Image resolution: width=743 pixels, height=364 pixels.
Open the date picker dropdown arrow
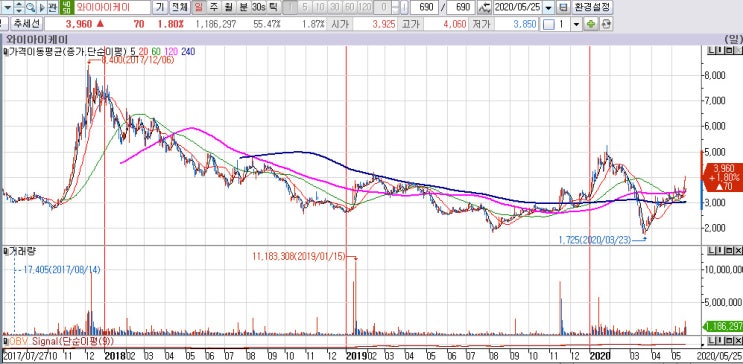[549, 7]
